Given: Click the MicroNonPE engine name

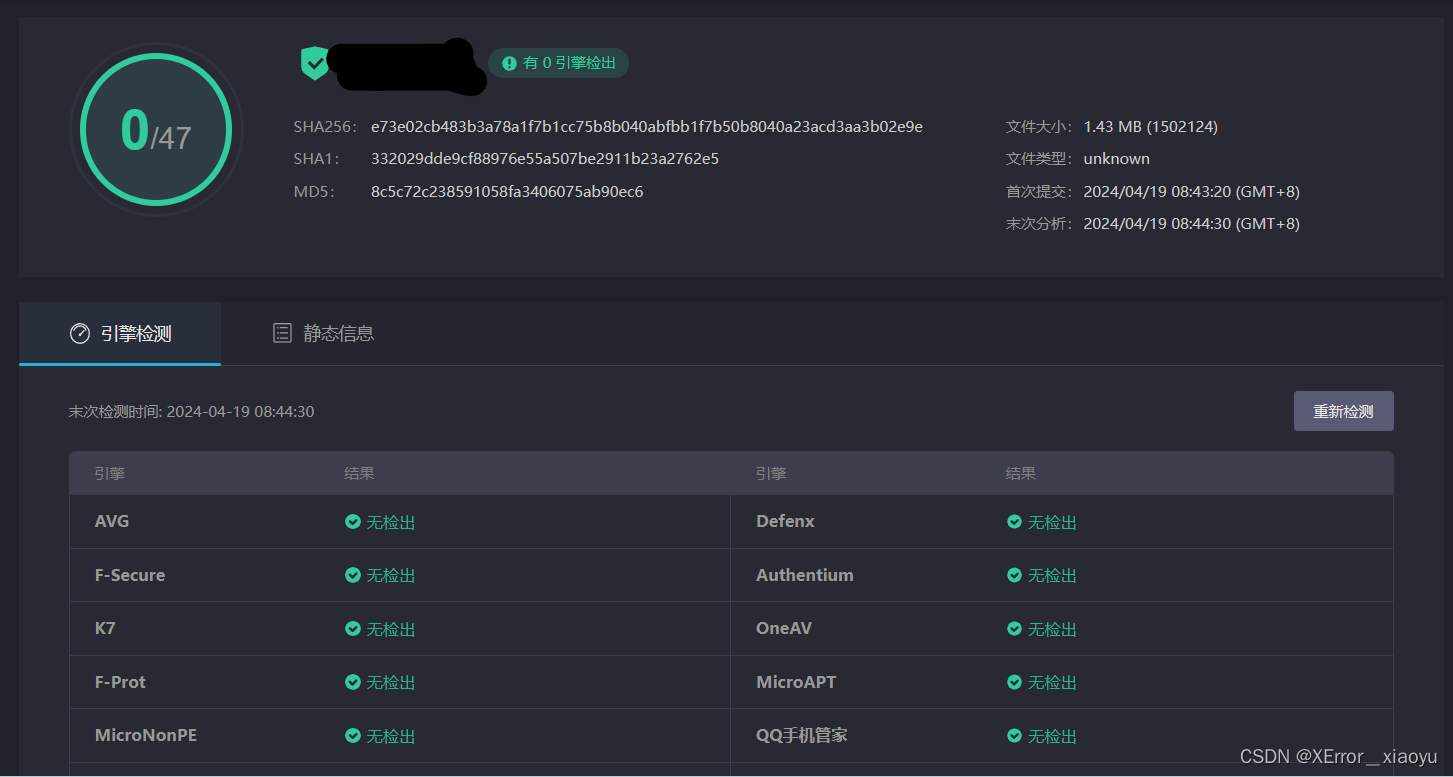Looking at the screenshot, I should [146, 735].
